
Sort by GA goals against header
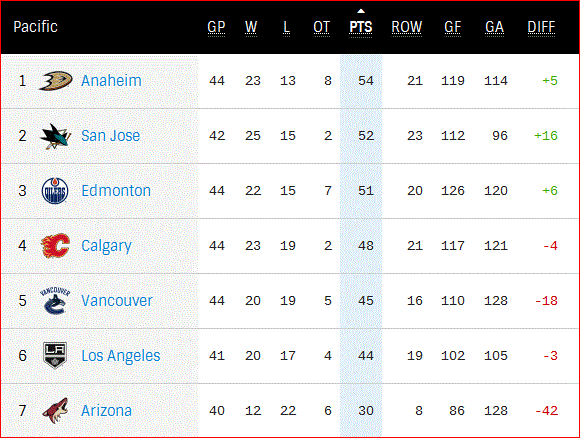[x=495, y=27]
